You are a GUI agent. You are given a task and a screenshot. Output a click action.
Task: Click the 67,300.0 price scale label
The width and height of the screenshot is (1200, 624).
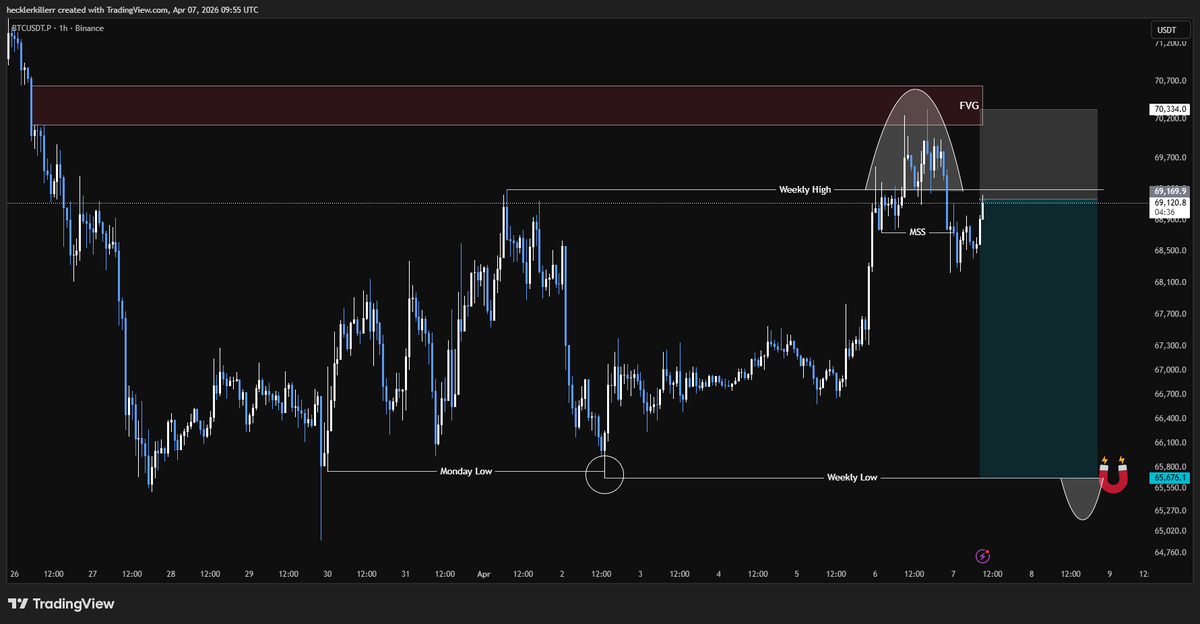(1170, 346)
